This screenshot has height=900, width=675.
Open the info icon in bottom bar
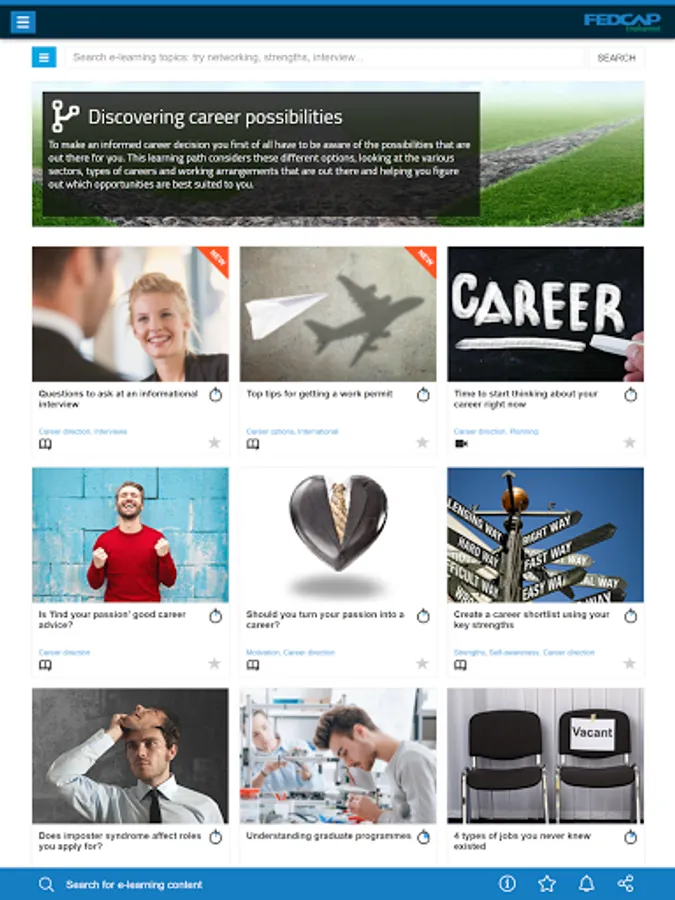pyautogui.click(x=507, y=883)
